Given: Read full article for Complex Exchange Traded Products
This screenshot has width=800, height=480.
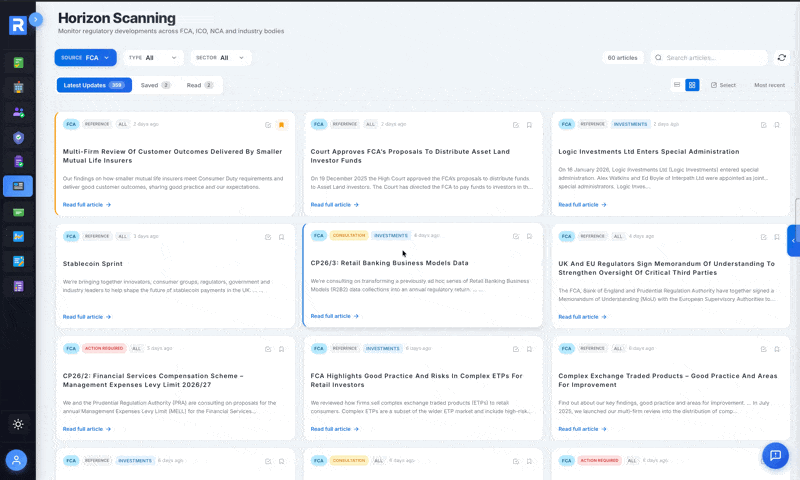Looking at the screenshot, I should [x=582, y=429].
